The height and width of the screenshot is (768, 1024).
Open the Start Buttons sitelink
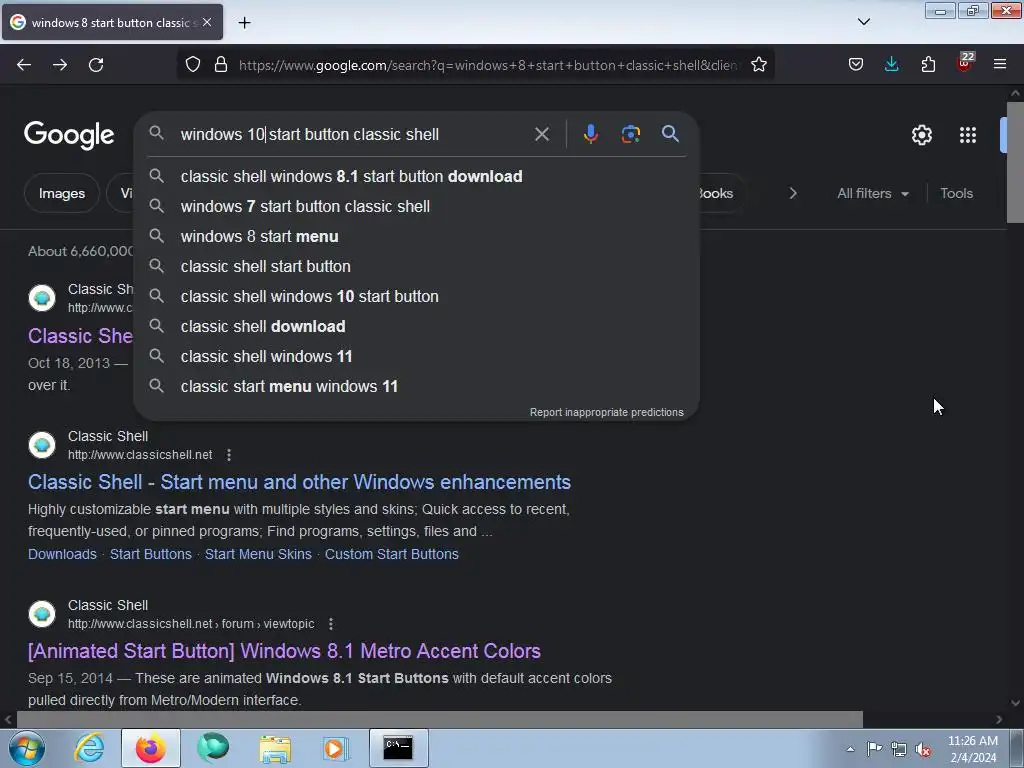point(151,554)
